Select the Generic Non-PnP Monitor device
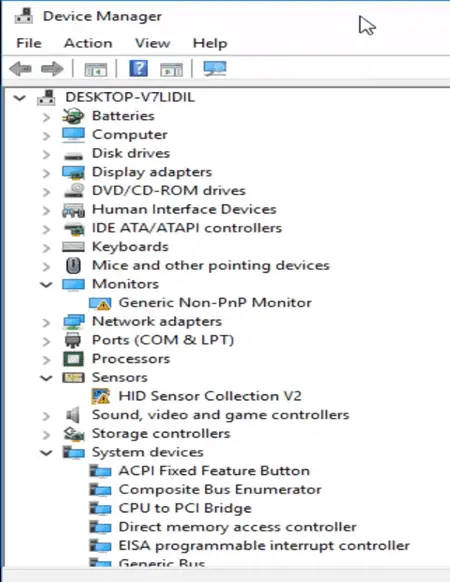This screenshot has width=450, height=582. point(215,303)
